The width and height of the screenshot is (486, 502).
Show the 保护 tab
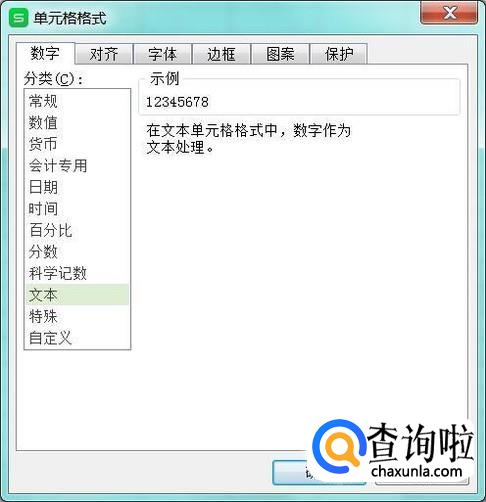[x=339, y=54]
